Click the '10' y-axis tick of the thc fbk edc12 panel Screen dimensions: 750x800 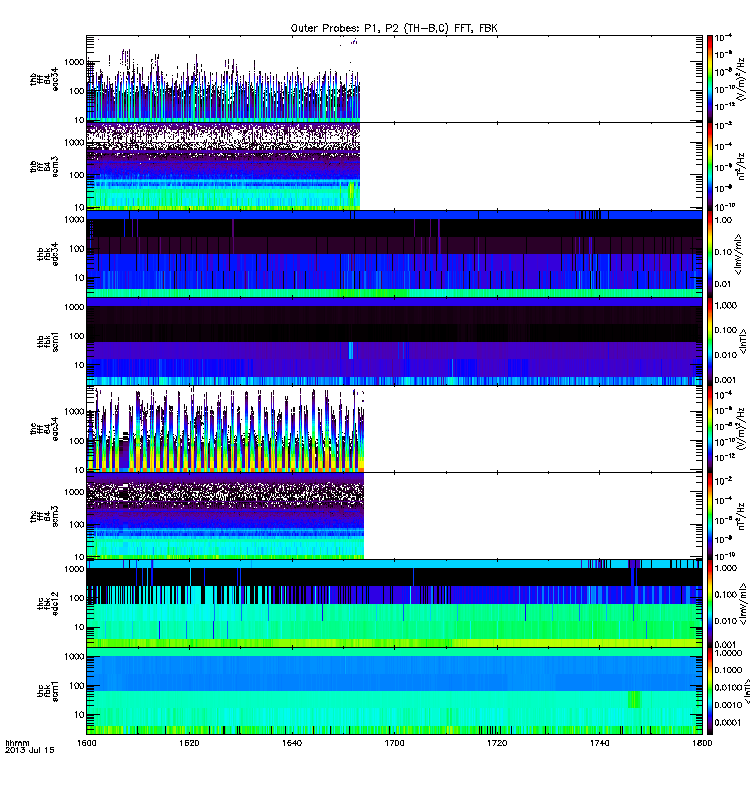(x=79, y=627)
